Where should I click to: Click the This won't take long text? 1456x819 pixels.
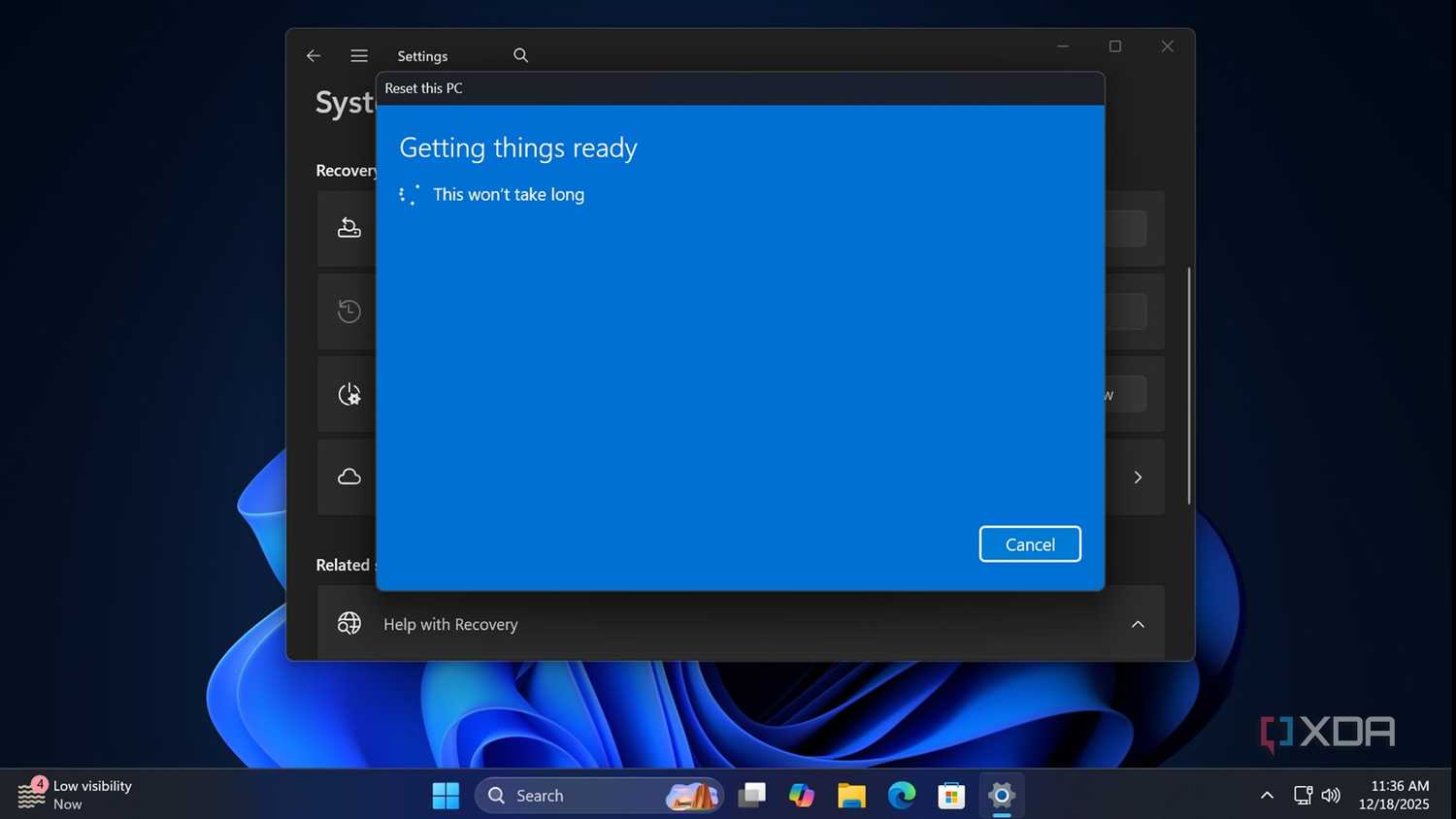[509, 194]
